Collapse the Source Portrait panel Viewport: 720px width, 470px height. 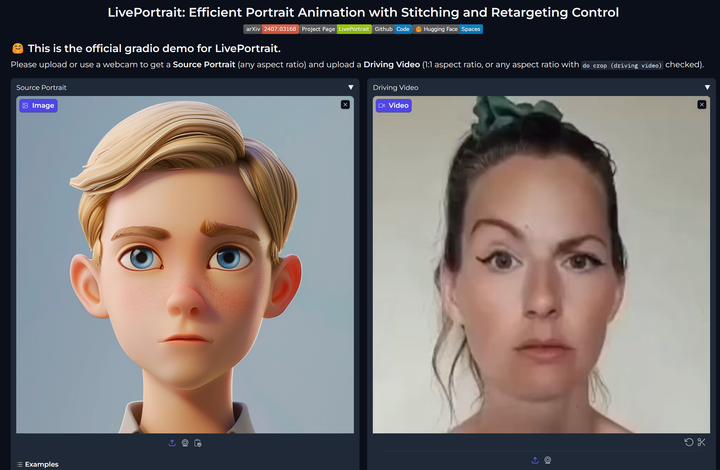pyautogui.click(x=351, y=87)
